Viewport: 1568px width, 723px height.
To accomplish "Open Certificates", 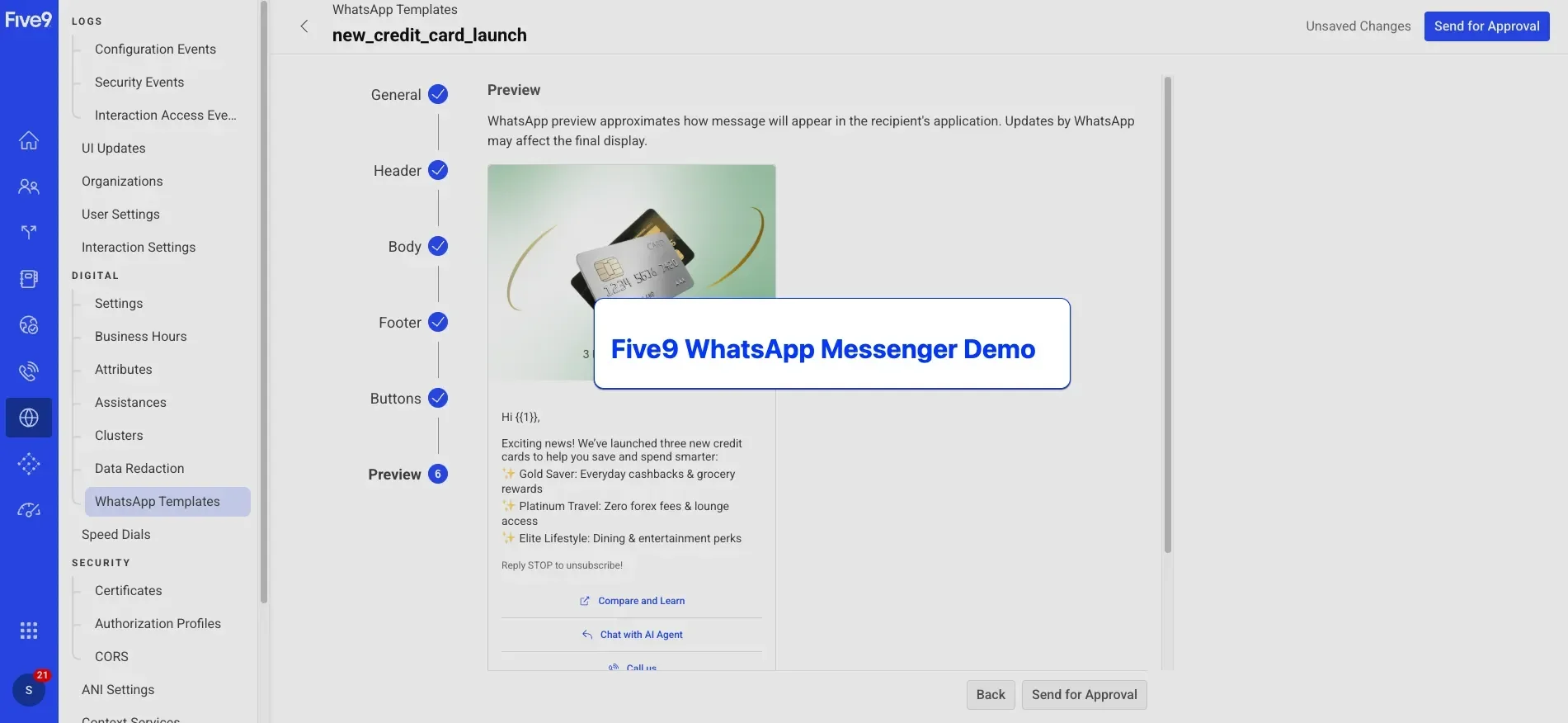I will (x=129, y=591).
